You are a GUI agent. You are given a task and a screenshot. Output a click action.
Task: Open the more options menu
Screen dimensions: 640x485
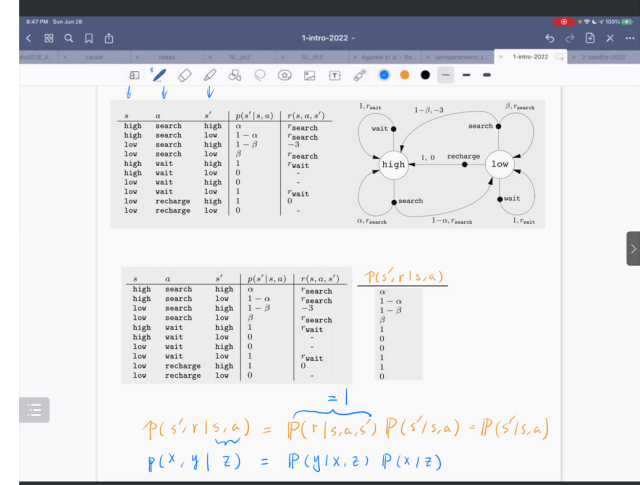point(626,38)
